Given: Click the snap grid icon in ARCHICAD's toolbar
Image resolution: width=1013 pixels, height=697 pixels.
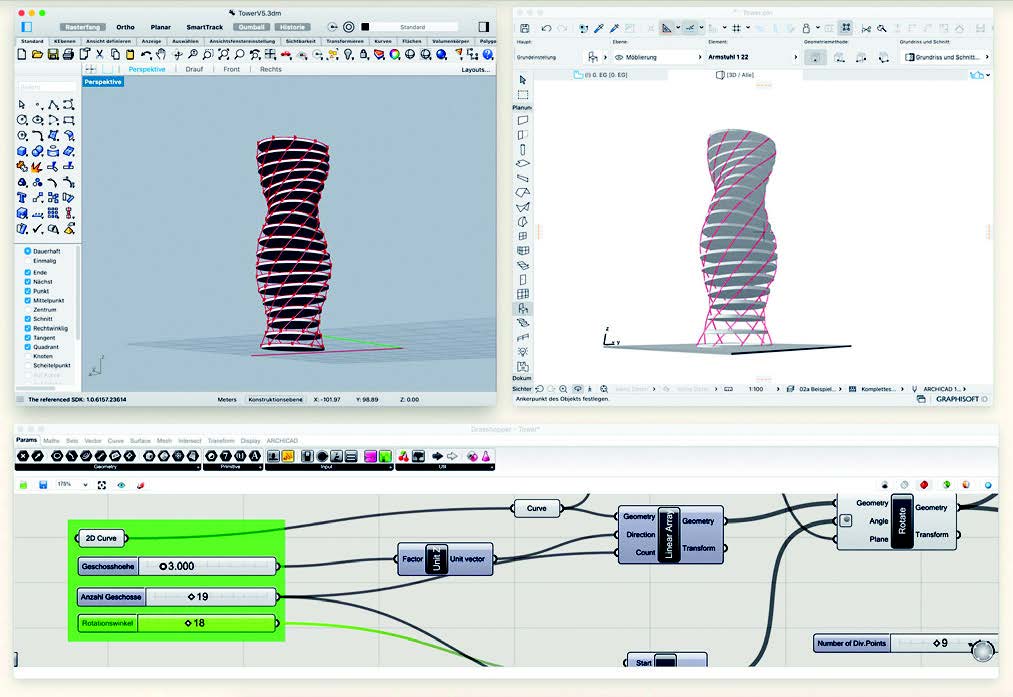Looking at the screenshot, I should click(736, 27).
